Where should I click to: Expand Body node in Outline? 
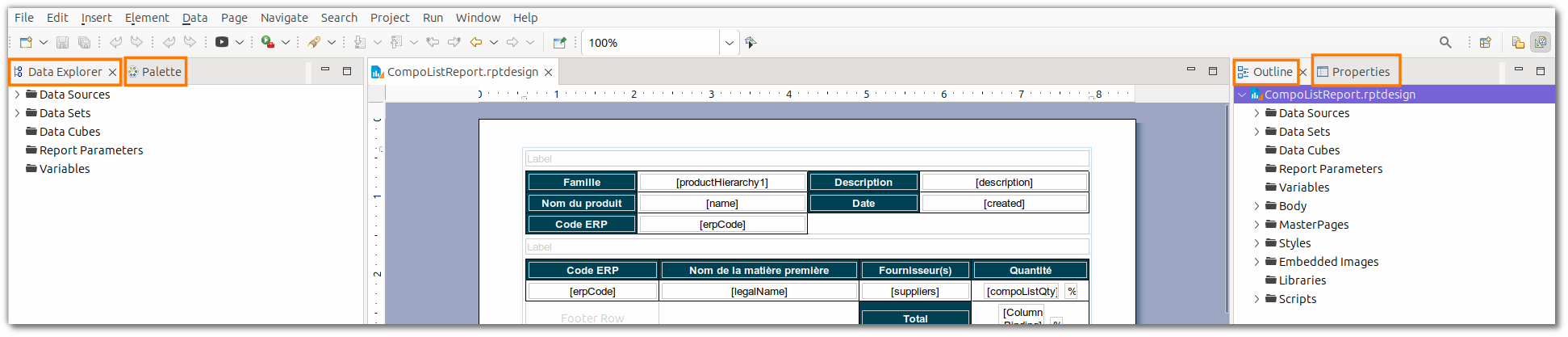1256,206
